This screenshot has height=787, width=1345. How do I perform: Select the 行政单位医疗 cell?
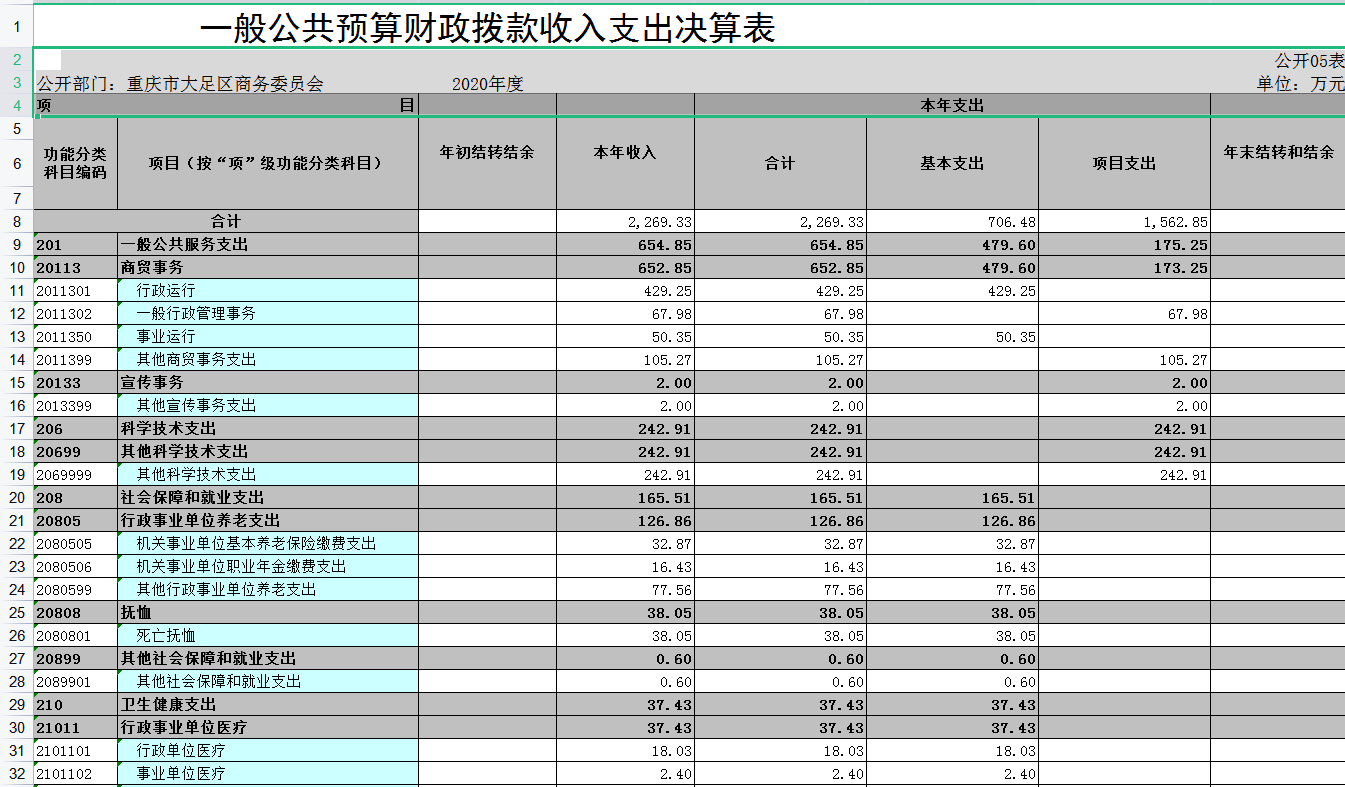point(267,750)
